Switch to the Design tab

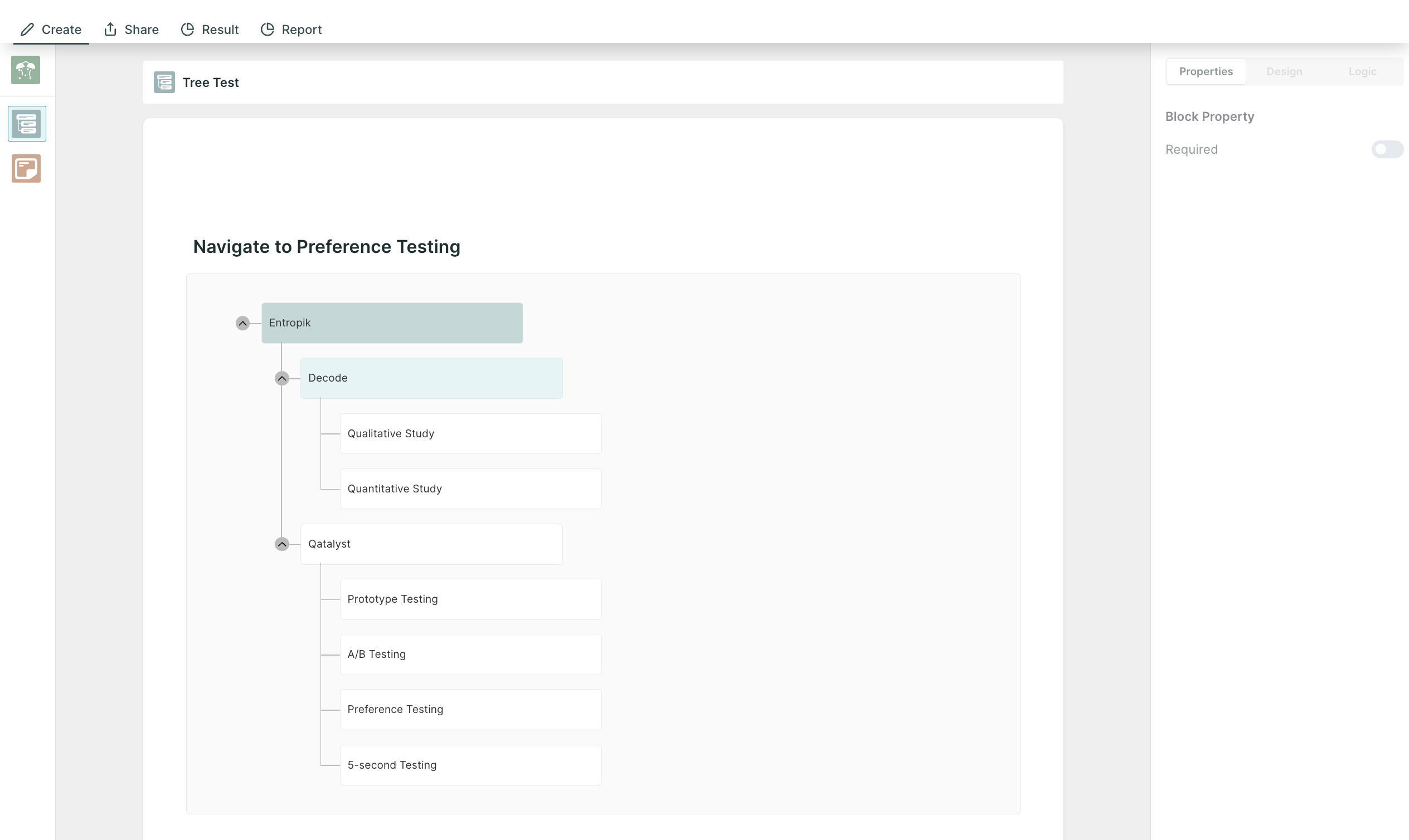pyautogui.click(x=1284, y=71)
